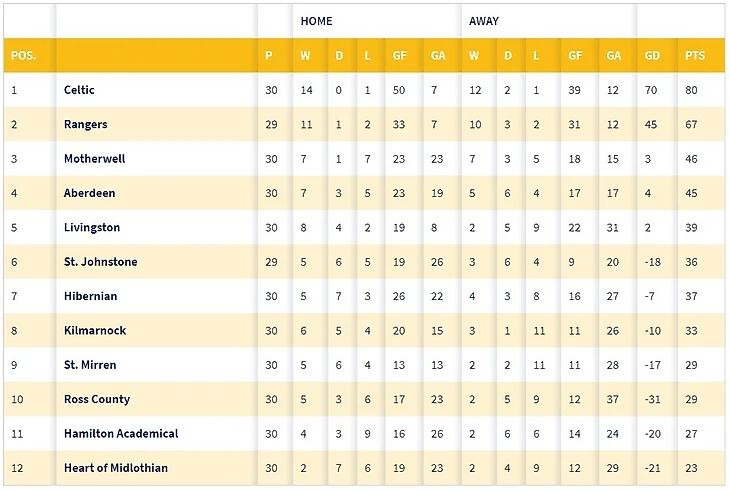The image size is (730, 491).
Task: Sort by the PTS column header
Action: (694, 56)
